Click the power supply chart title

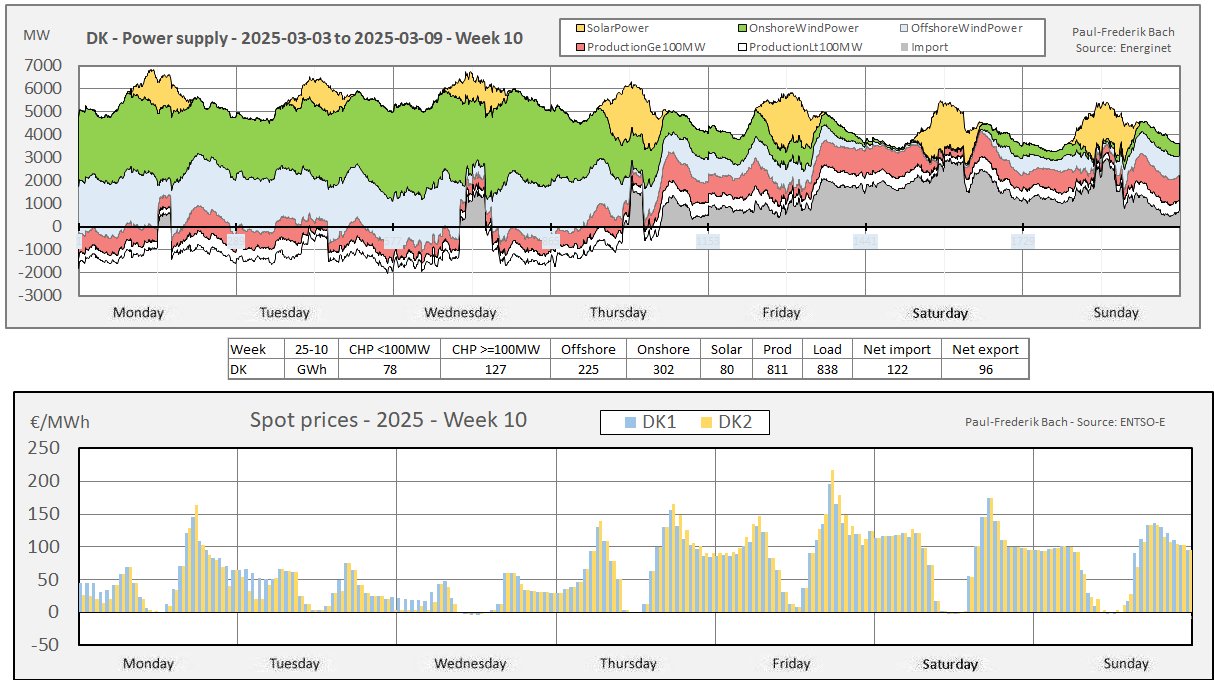(304, 38)
